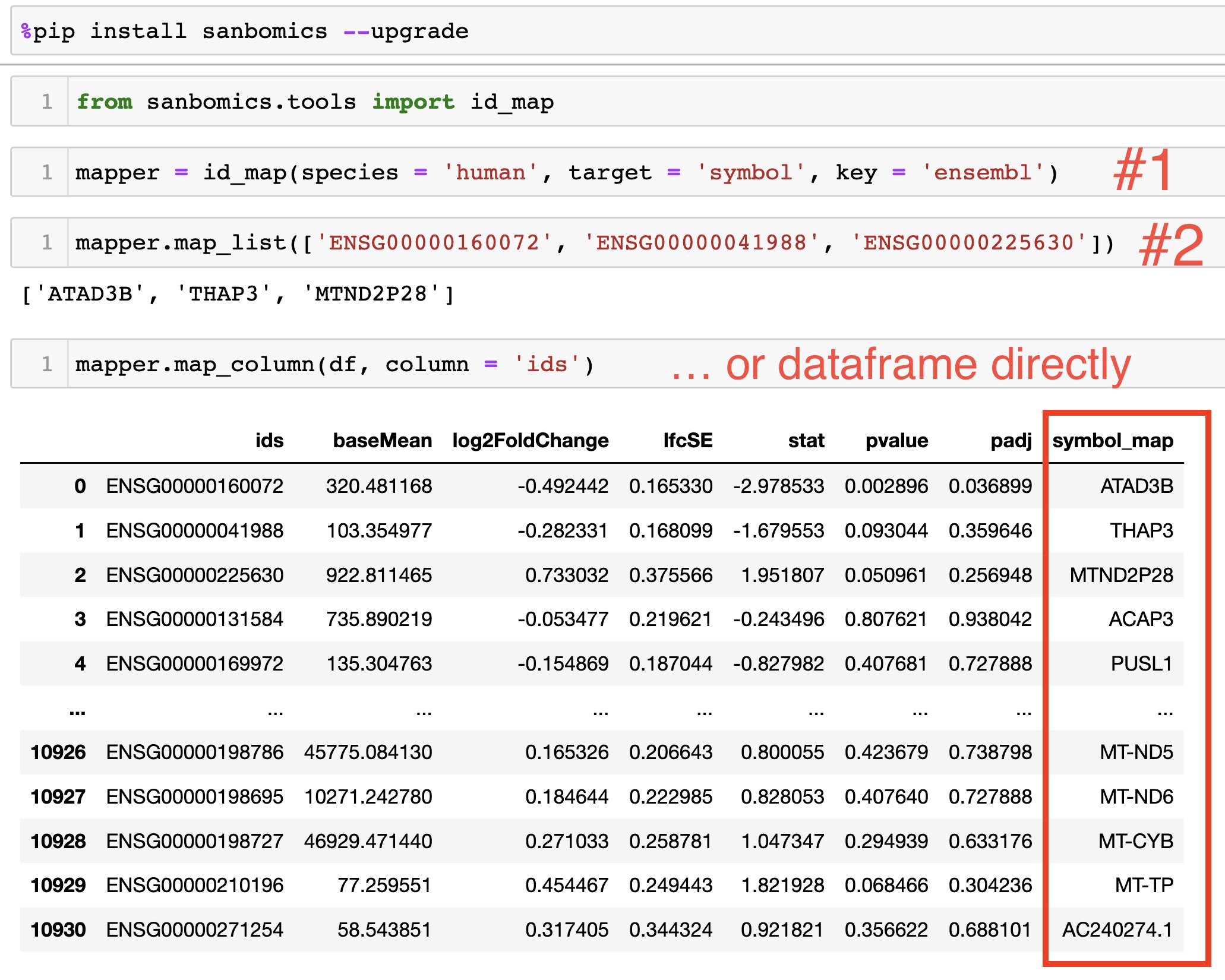The width and height of the screenshot is (1225, 980).
Task: Click padj value 0.036899
Action: pos(990,486)
